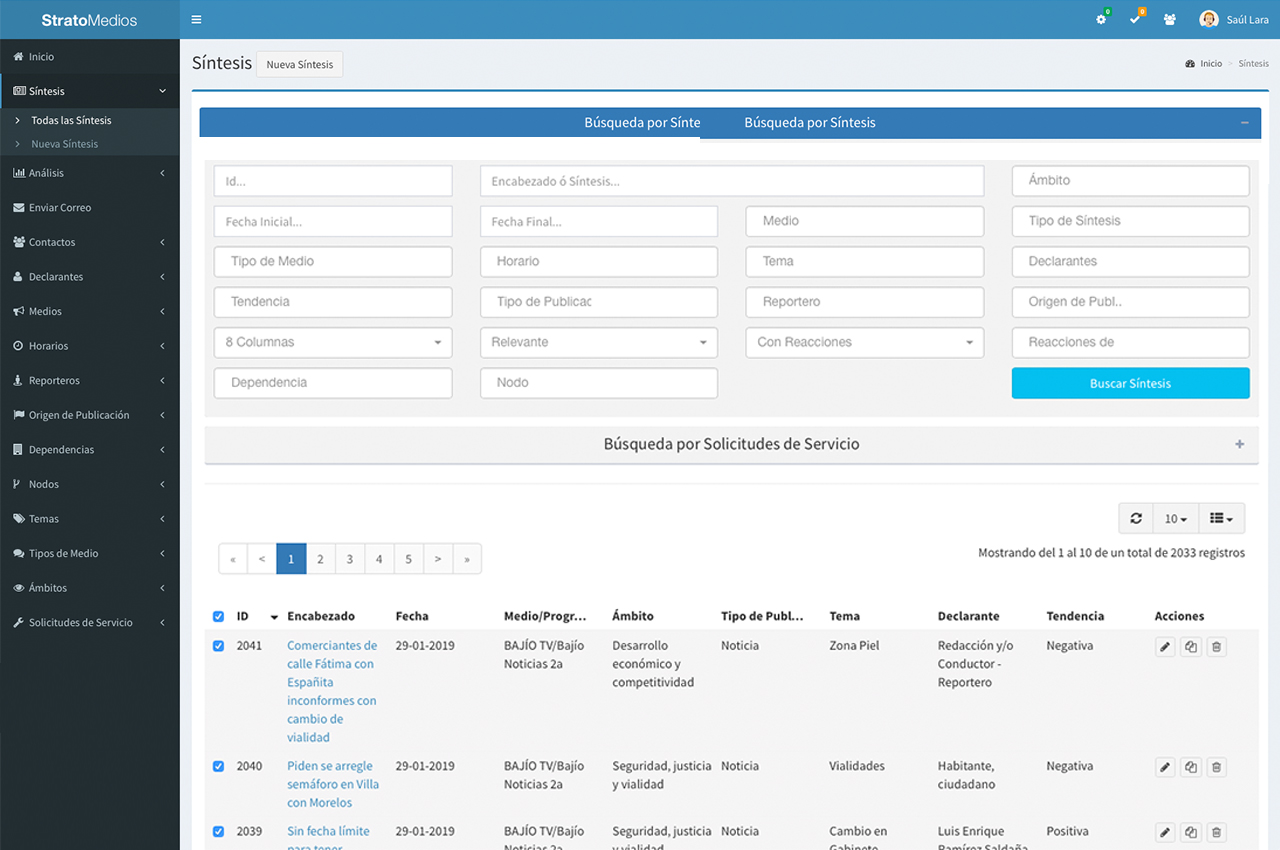The height and width of the screenshot is (850, 1280).
Task: Toggle the select-all checkbox in the table header
Action: tap(218, 616)
